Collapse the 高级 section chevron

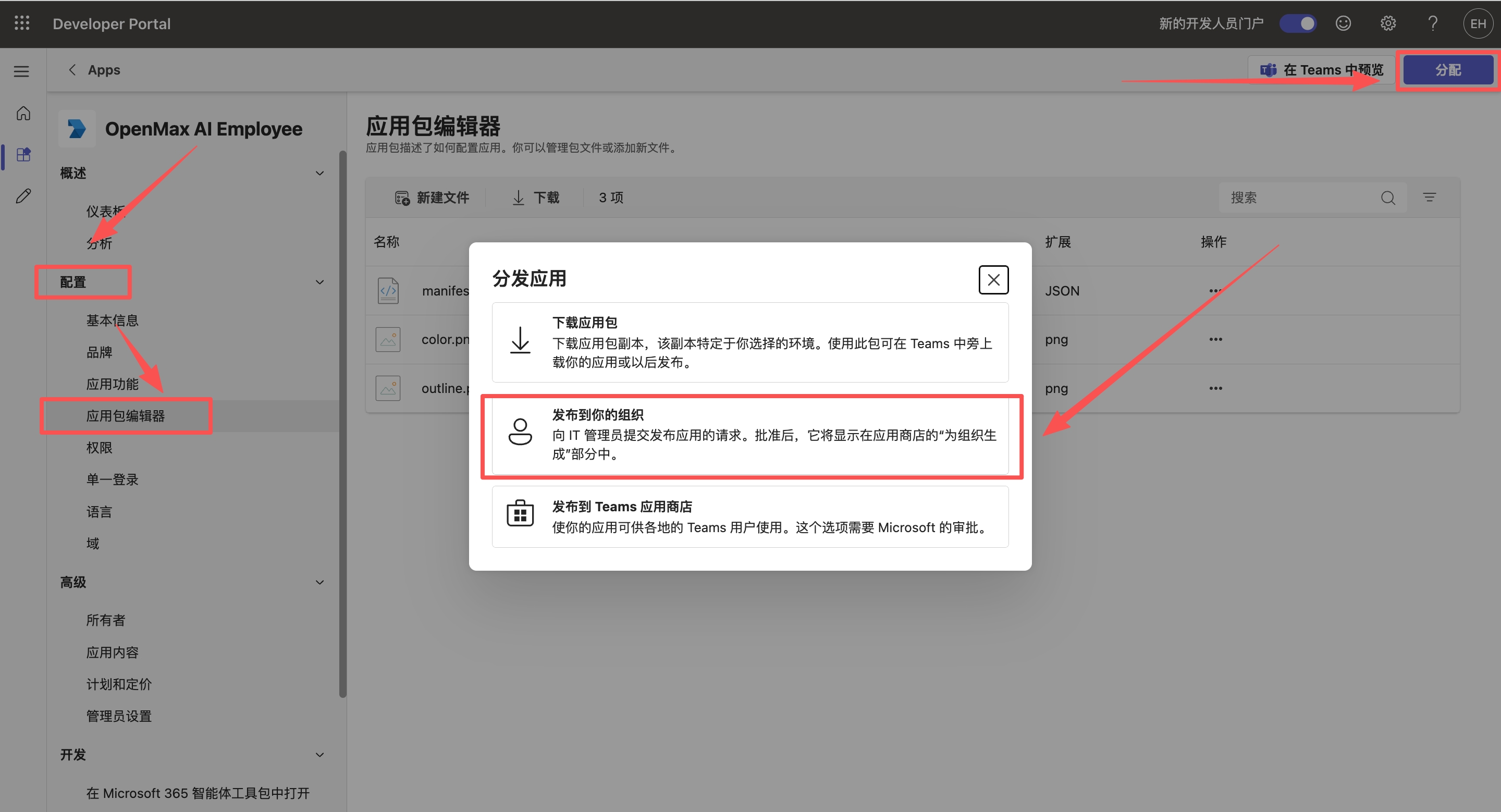320,582
